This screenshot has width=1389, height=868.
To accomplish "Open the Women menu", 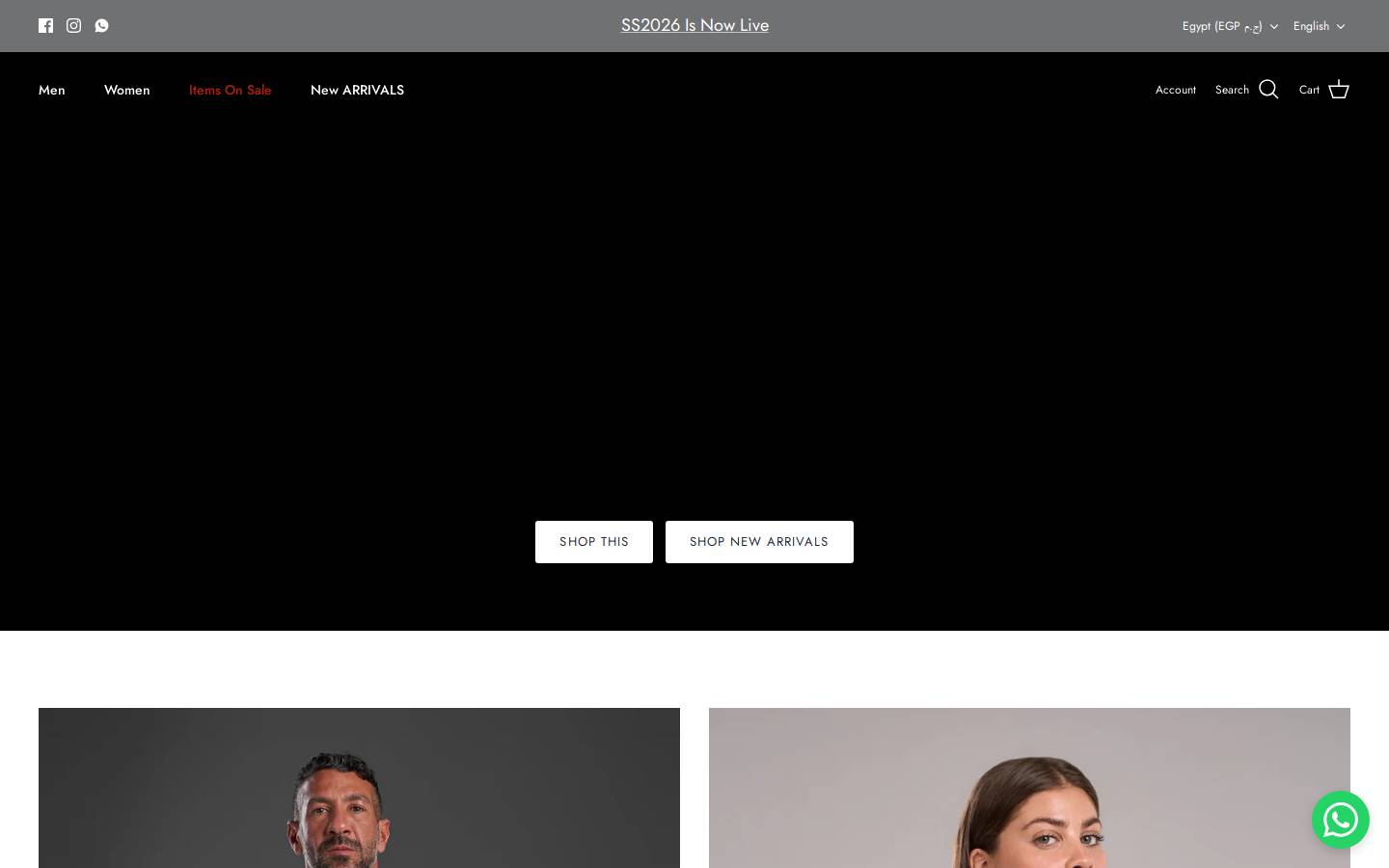I will (127, 90).
